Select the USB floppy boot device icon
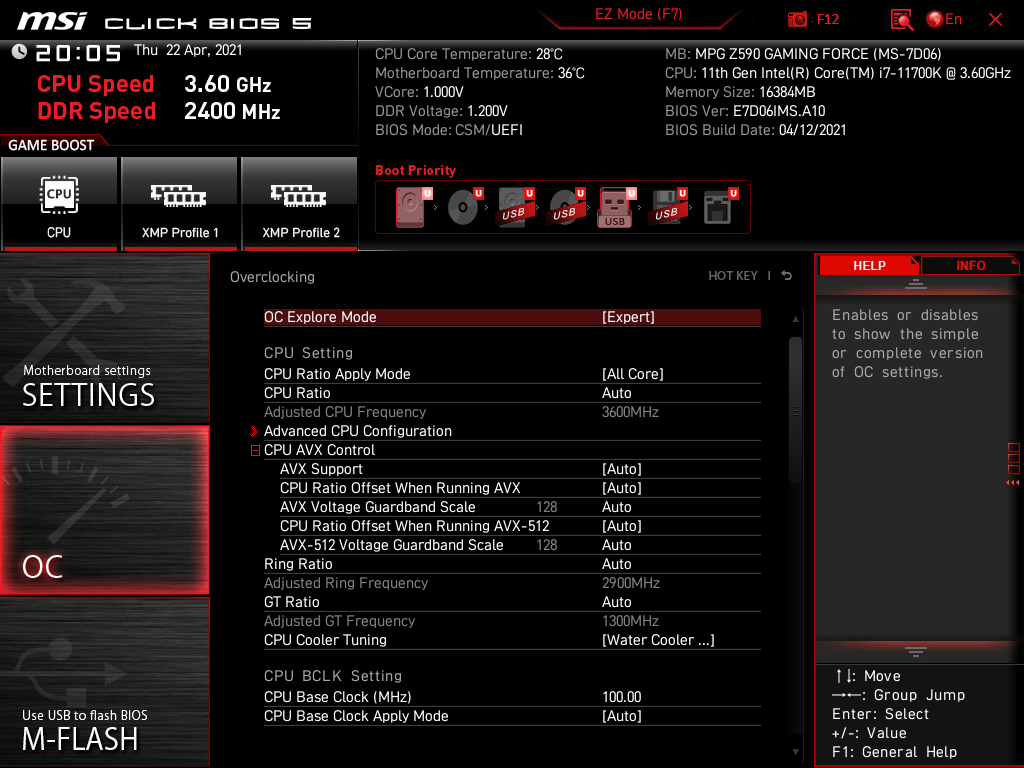Image resolution: width=1024 pixels, height=768 pixels. click(x=669, y=207)
